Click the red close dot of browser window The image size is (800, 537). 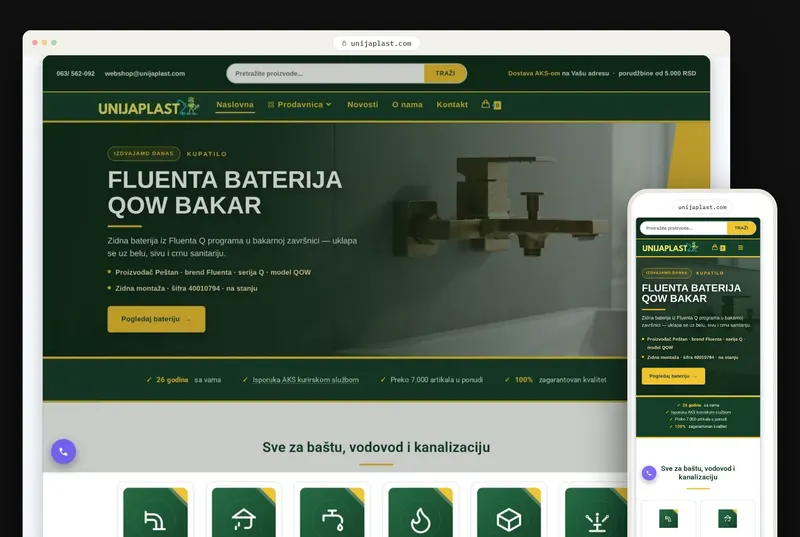coord(35,43)
